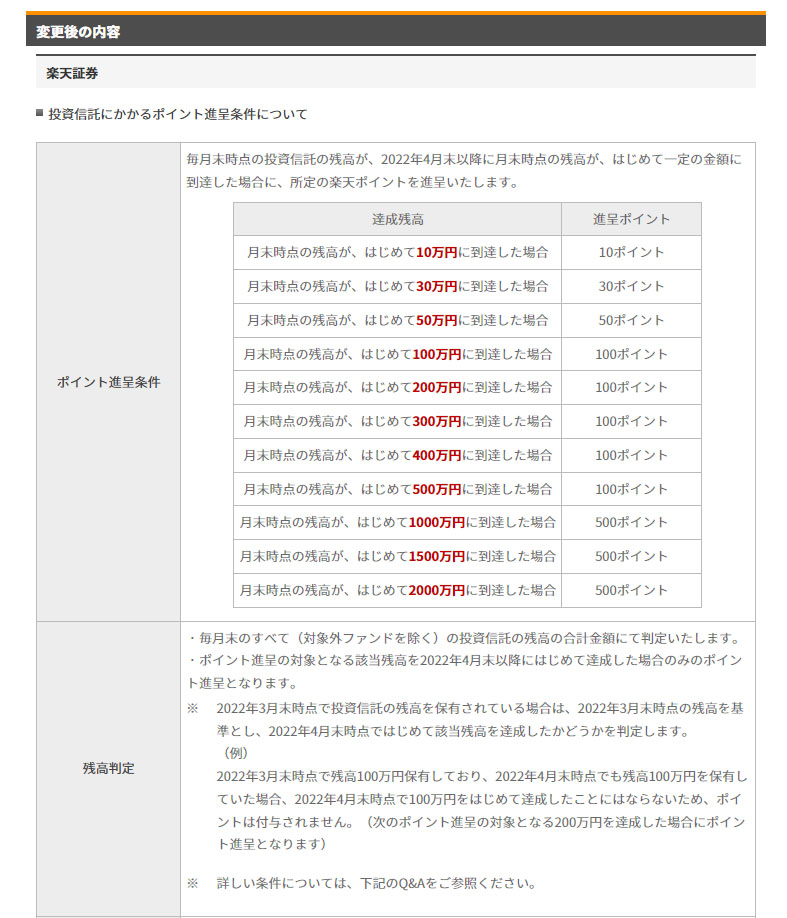Click the red 300万円 amount text
The height and width of the screenshot is (918, 787).
coord(436,422)
